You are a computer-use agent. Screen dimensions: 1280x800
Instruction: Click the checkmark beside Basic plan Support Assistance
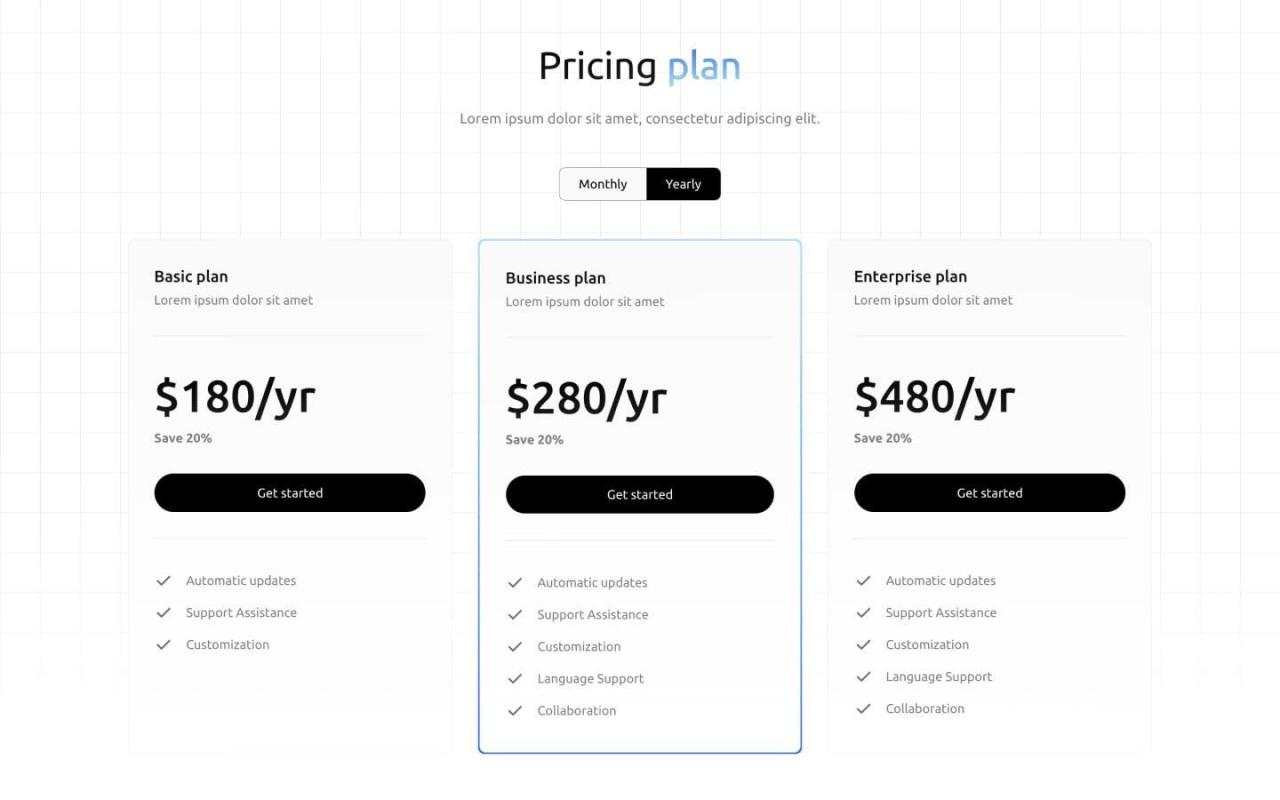(163, 612)
